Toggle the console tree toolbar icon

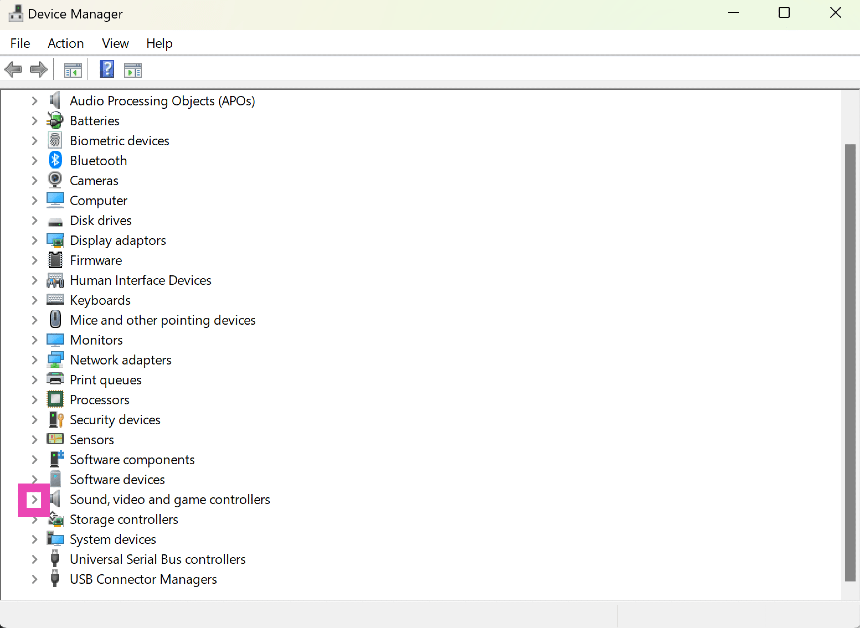72,69
